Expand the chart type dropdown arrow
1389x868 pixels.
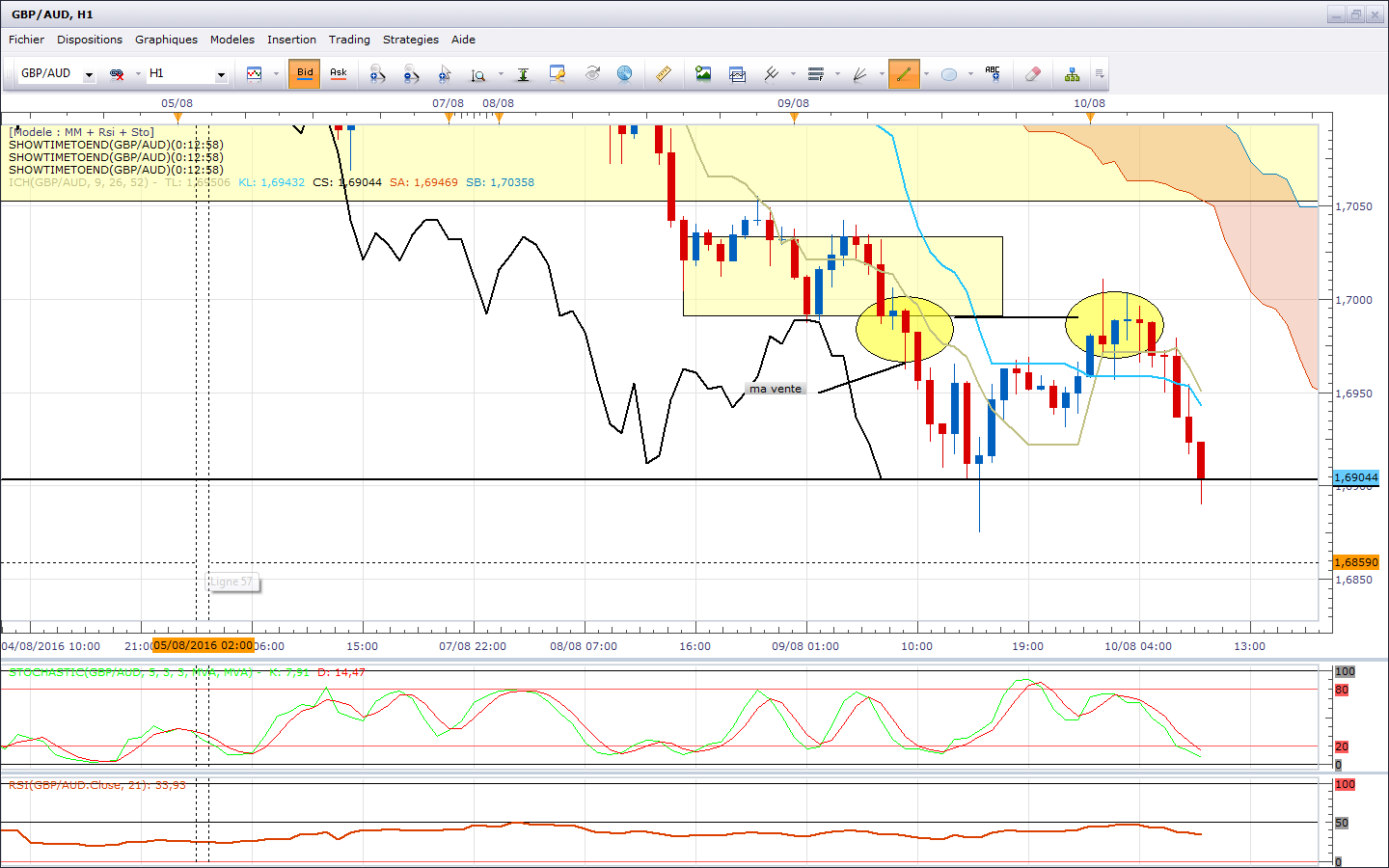(276, 73)
